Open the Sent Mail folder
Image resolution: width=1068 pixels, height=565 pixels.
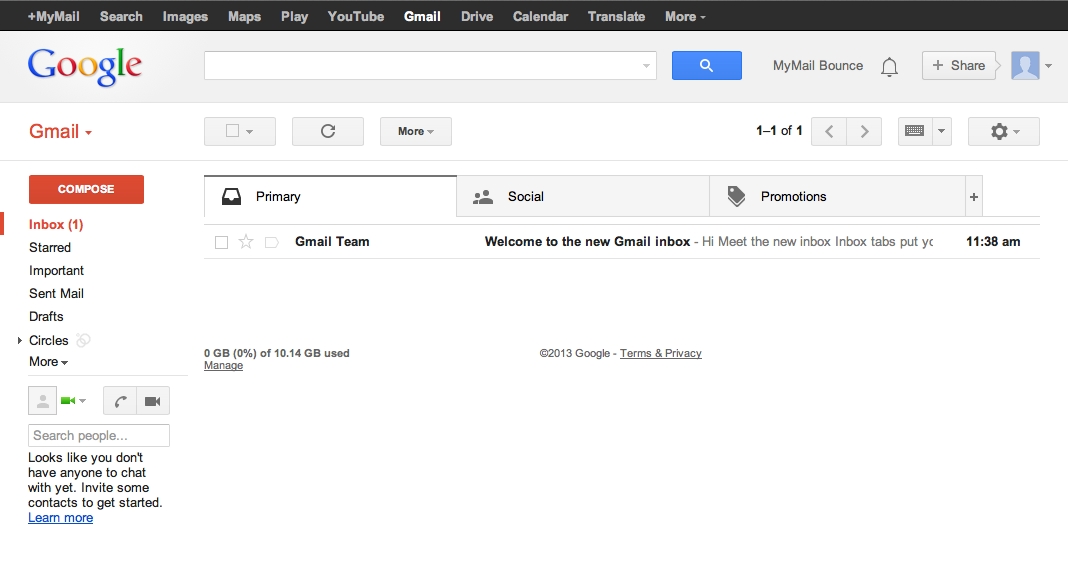[57, 293]
